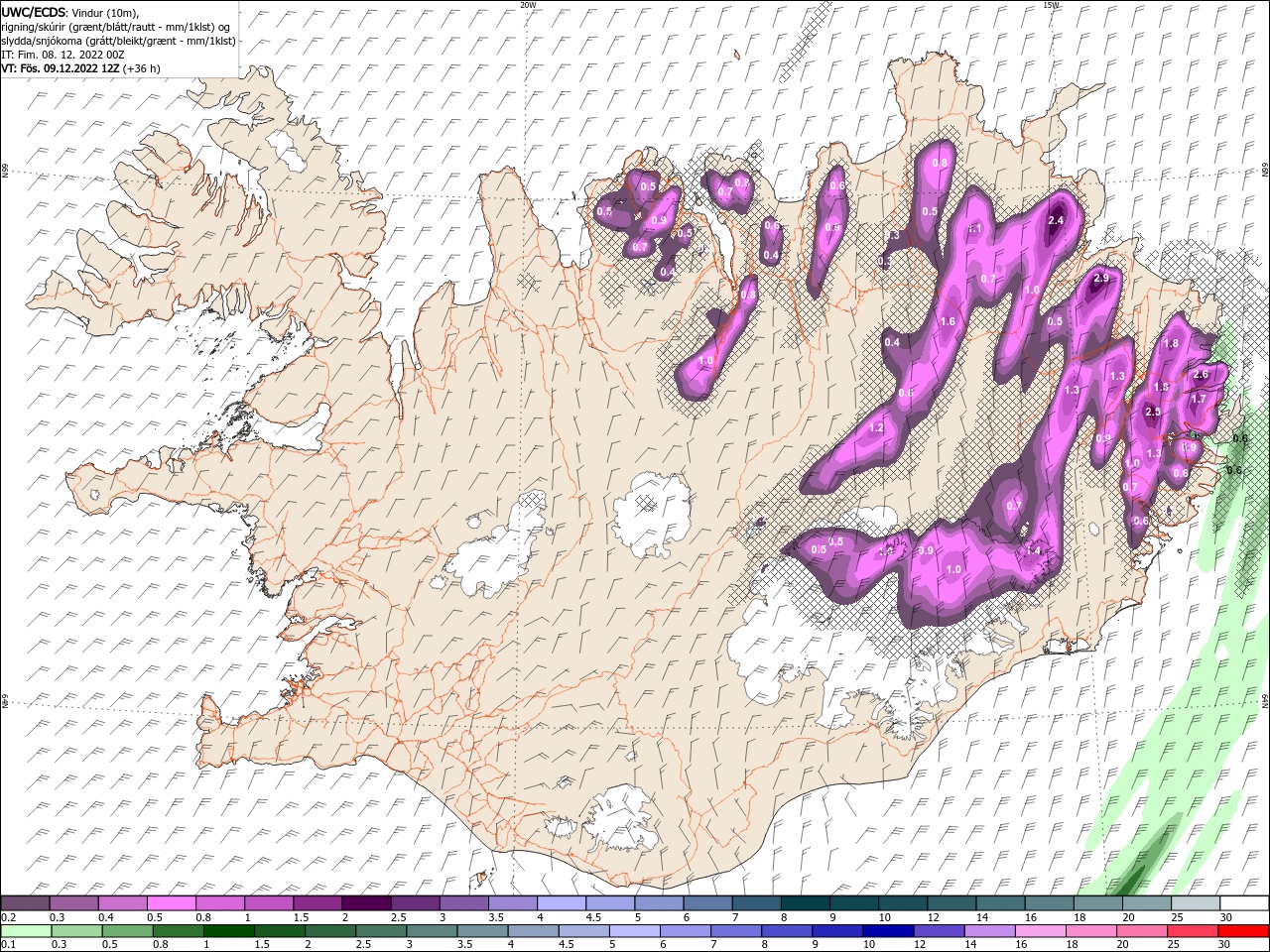Click the 2.4 snowfall value on the map
The width and height of the screenshot is (1270, 952).
pos(1056,220)
